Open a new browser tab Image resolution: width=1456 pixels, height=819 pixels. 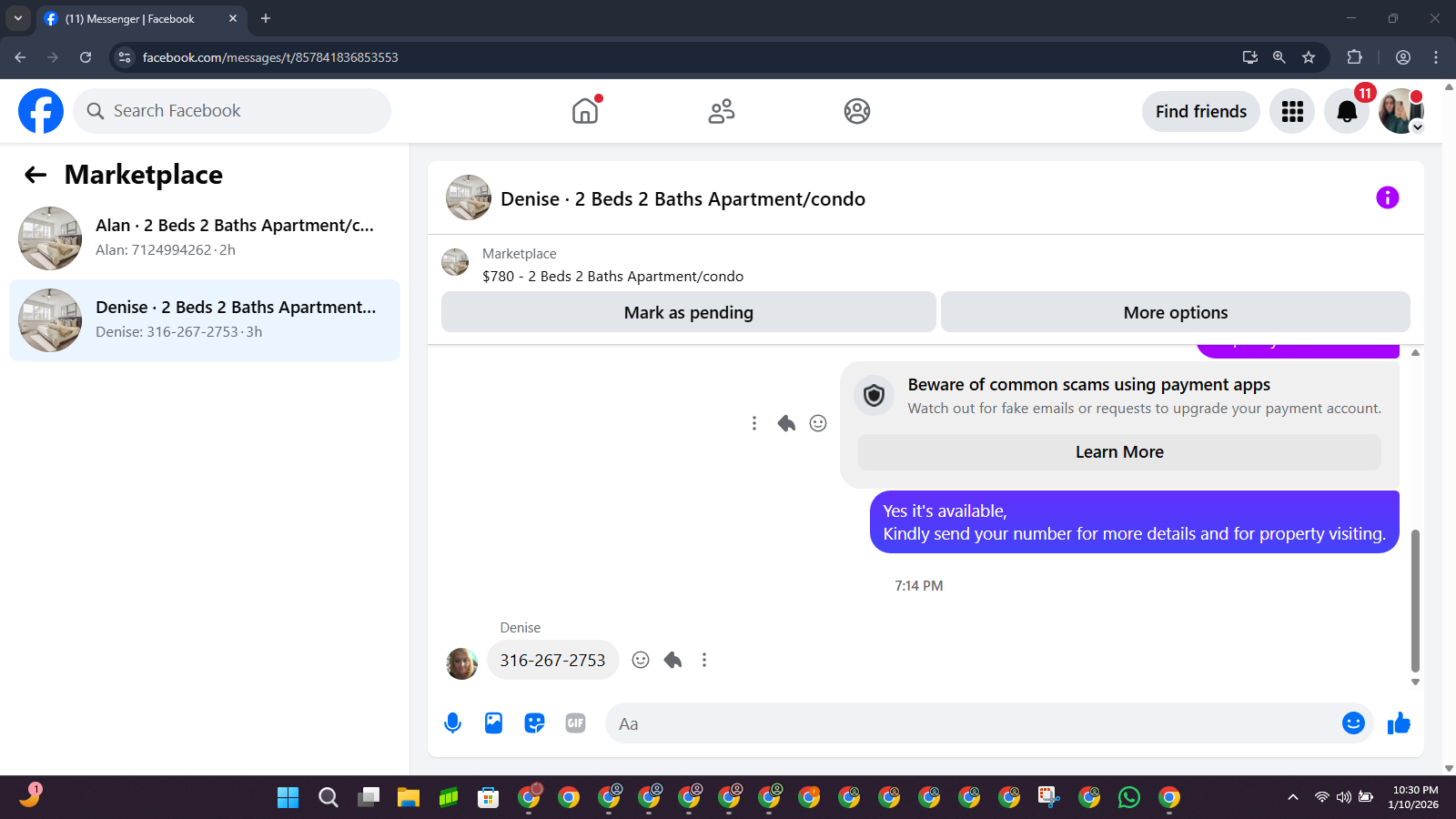(x=266, y=18)
